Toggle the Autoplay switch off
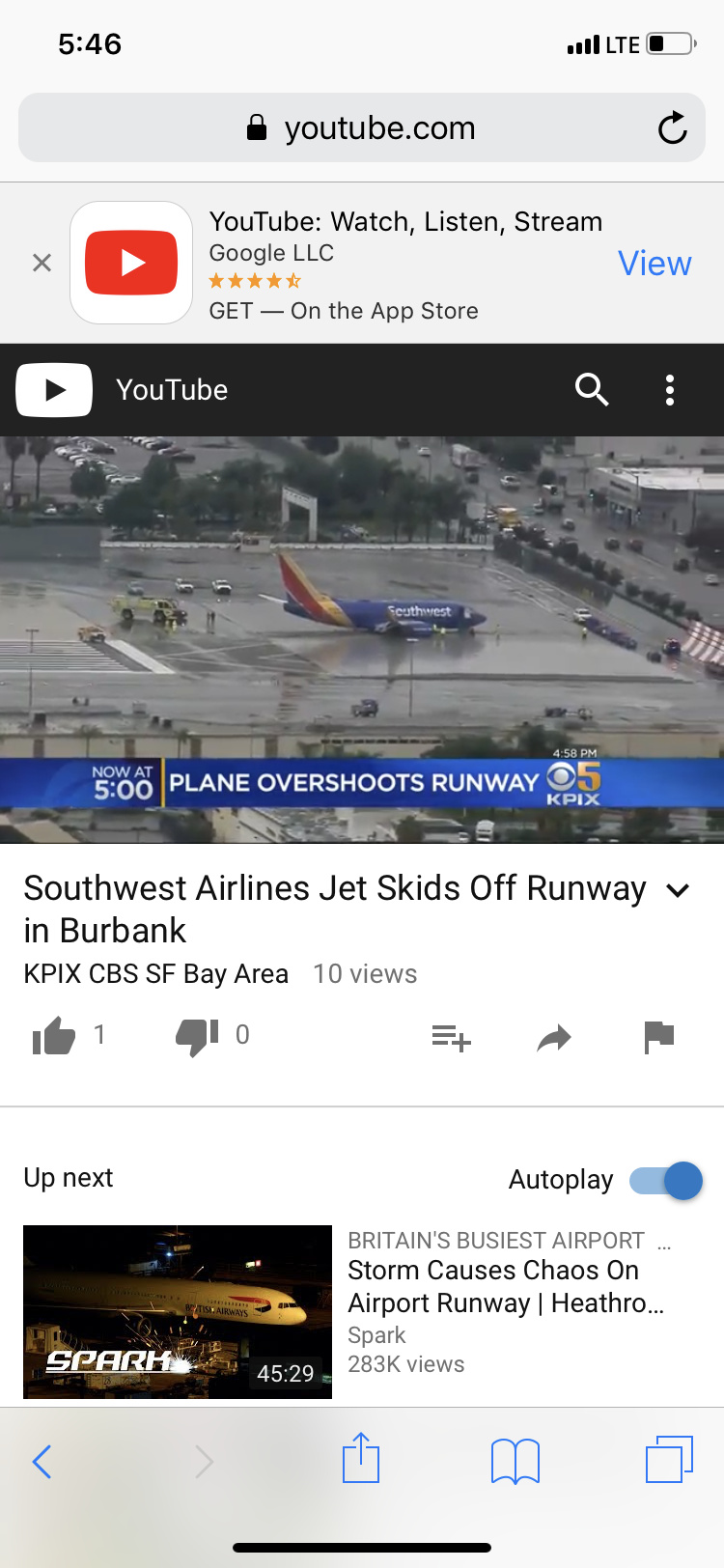Image resolution: width=724 pixels, height=1568 pixels. pos(666,1180)
